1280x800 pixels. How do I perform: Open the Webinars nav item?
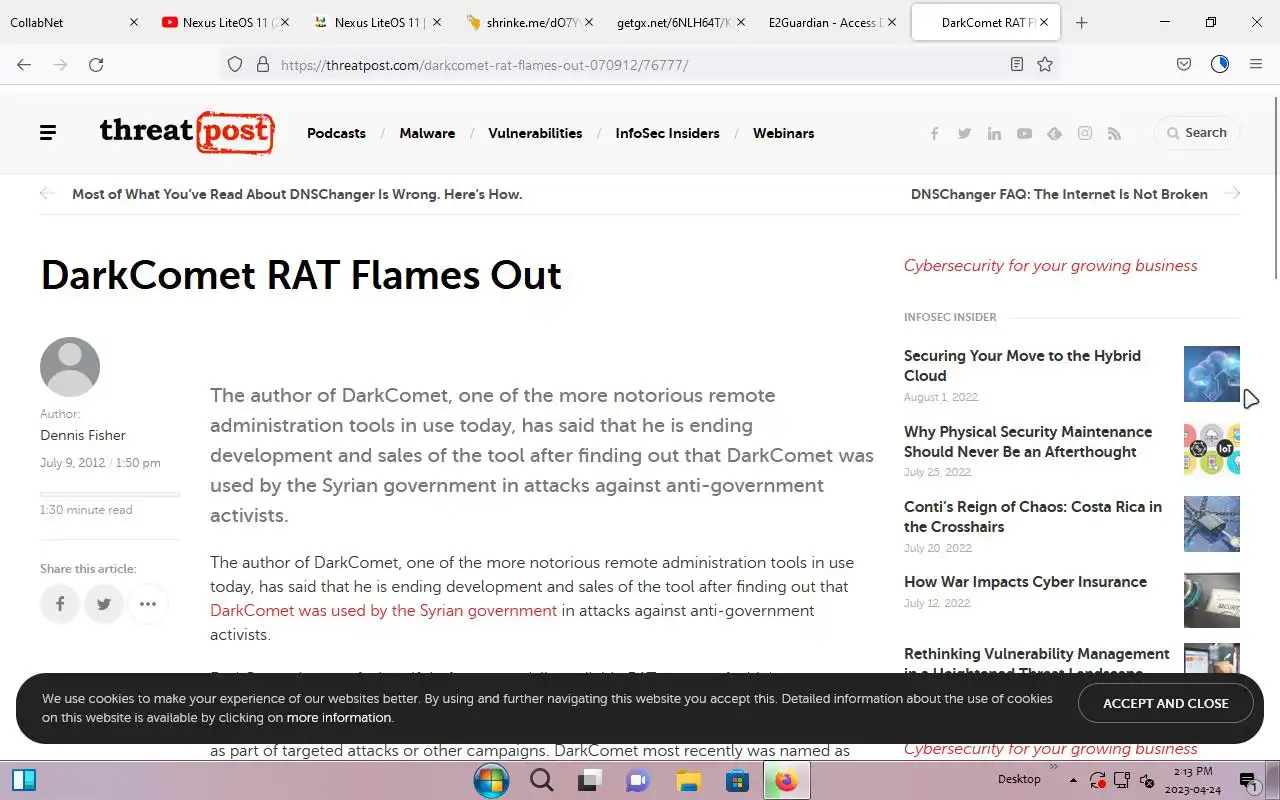click(x=783, y=133)
